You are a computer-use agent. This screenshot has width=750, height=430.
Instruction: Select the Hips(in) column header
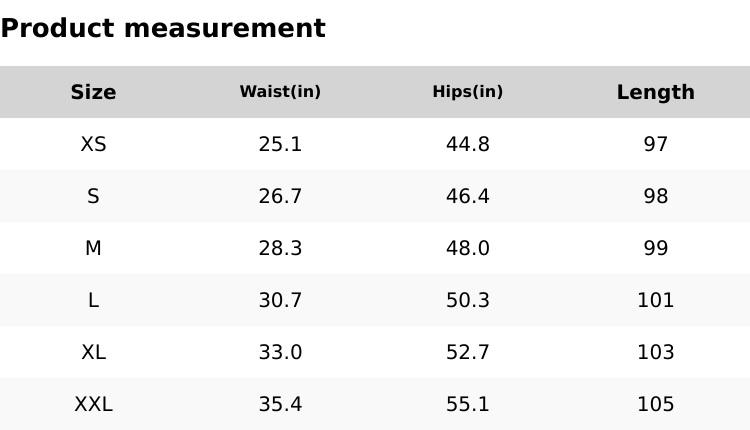click(468, 92)
